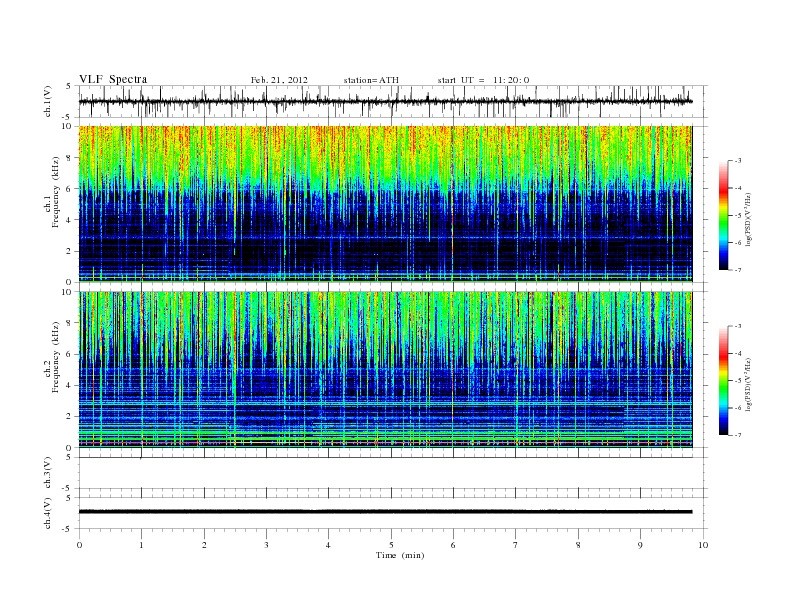
Task: Click inside the ch.2 spectrogram panel
Action: point(385,369)
